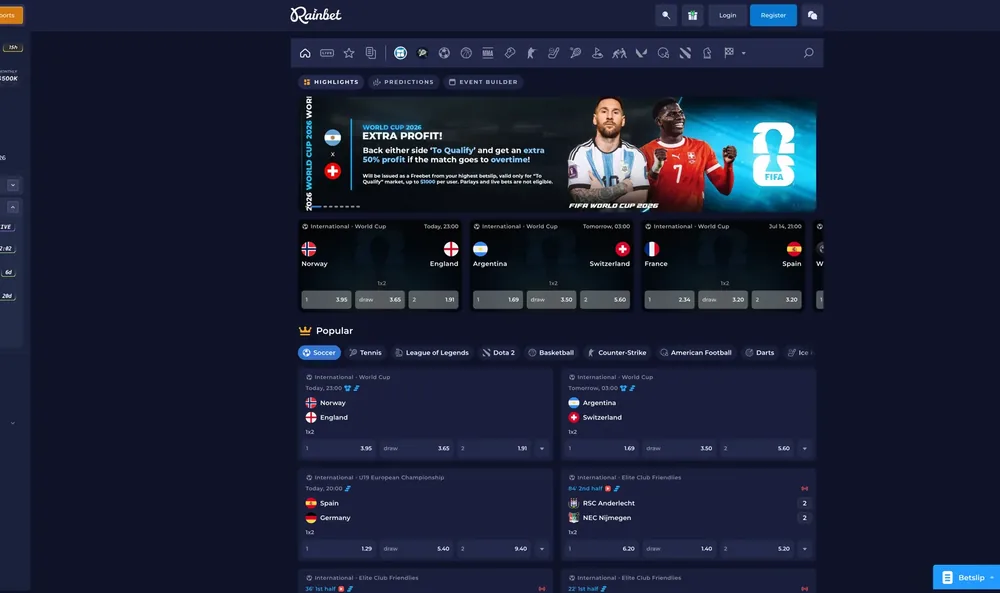Click the Register button

[773, 15]
